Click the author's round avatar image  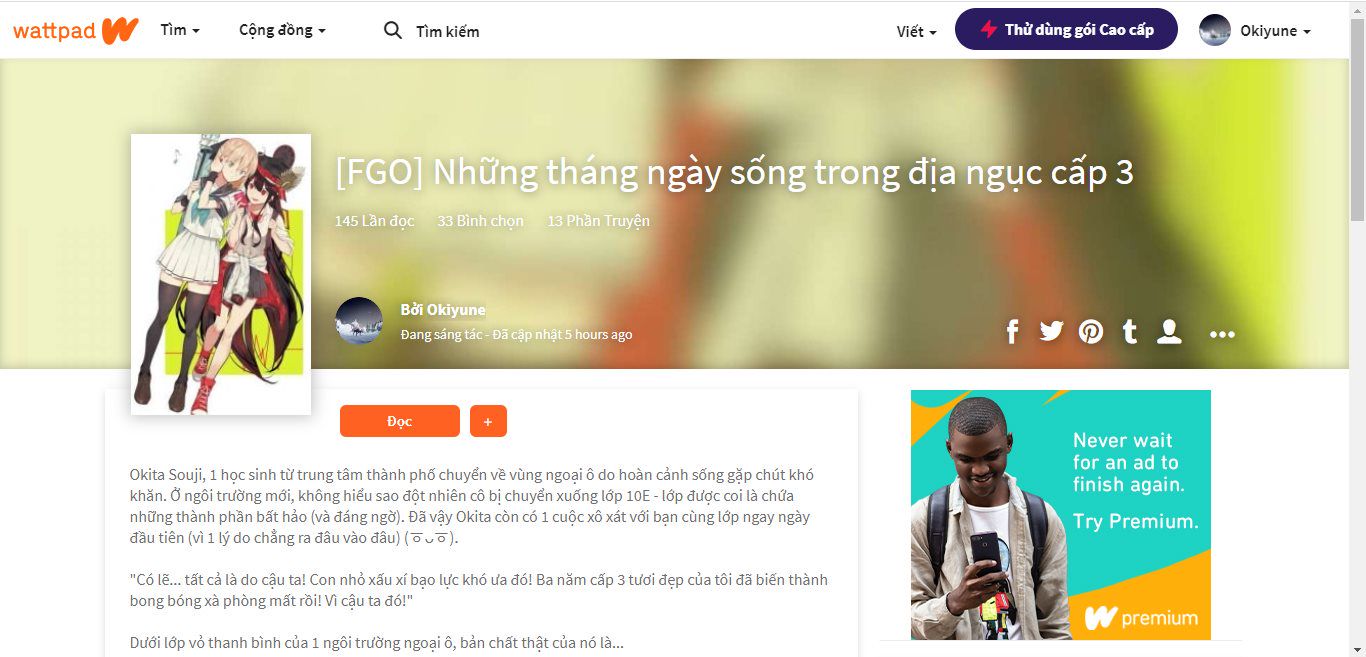tap(359, 321)
